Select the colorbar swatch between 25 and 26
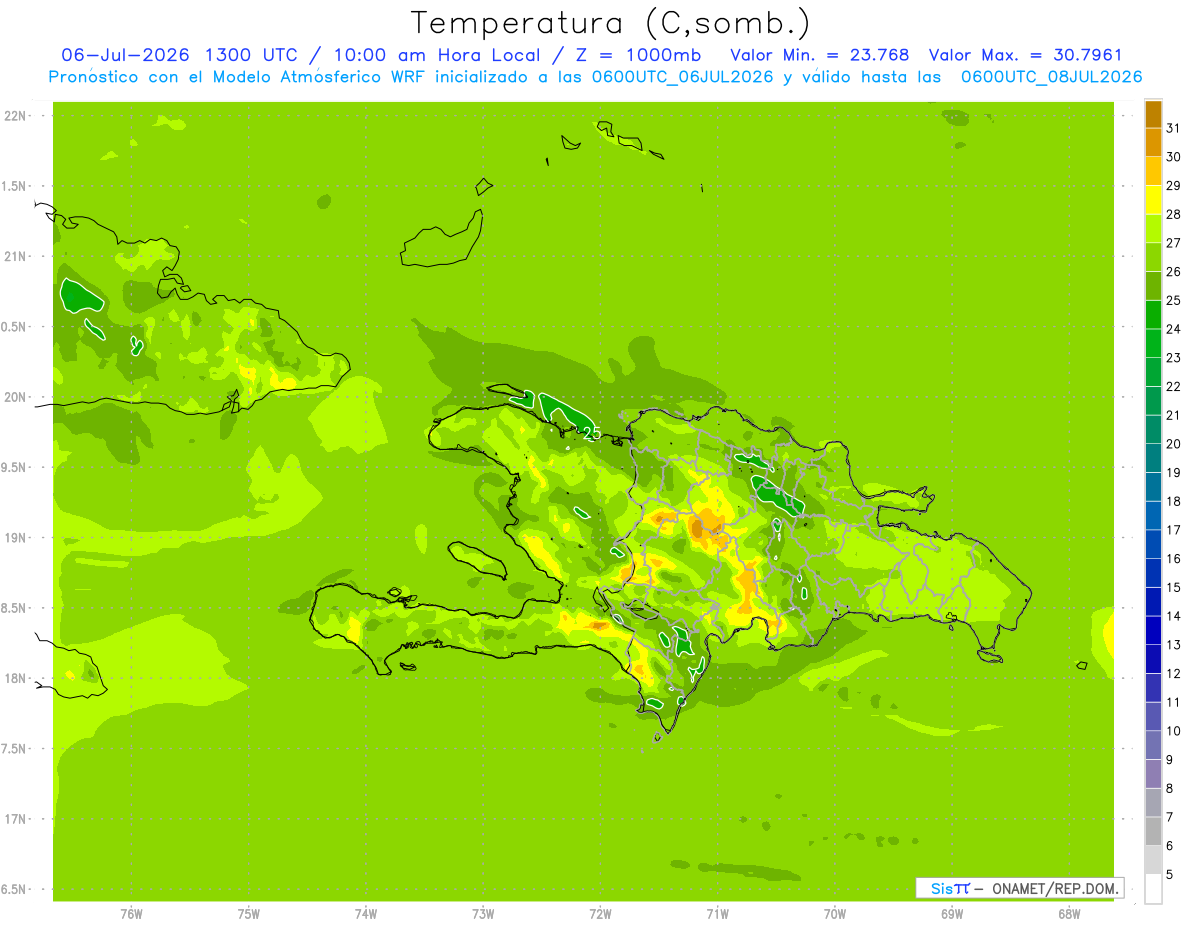The height and width of the screenshot is (927, 1200). [1153, 286]
